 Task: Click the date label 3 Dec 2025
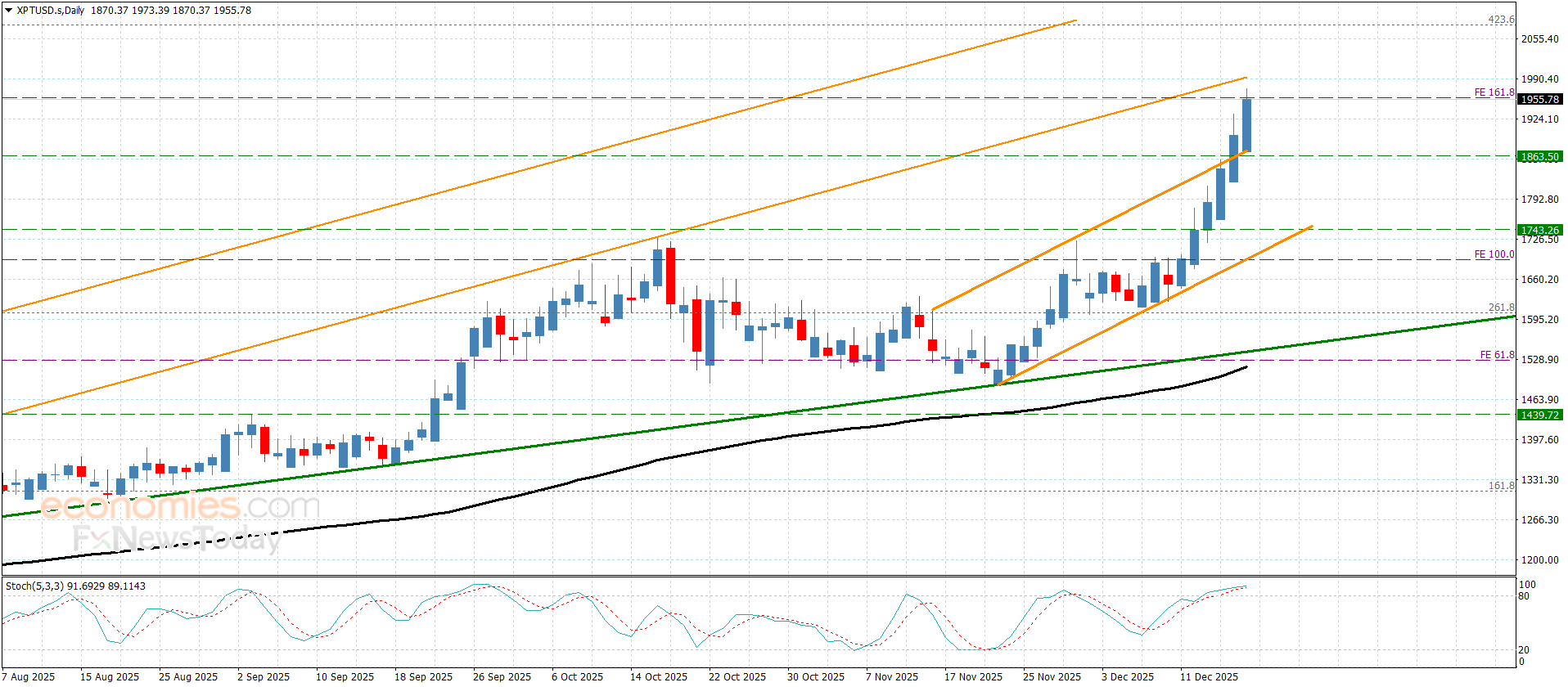[1128, 676]
